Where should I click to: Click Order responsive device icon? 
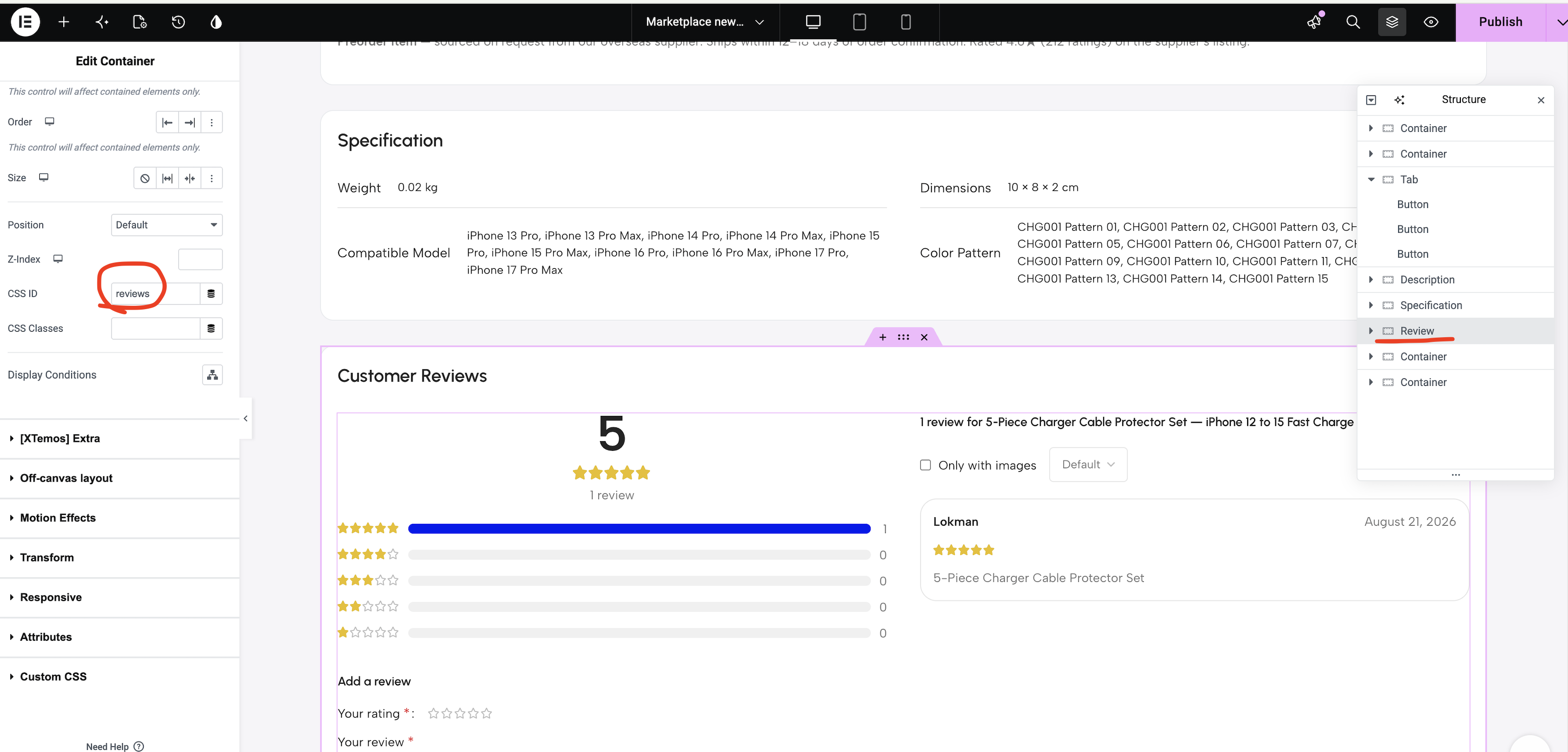pos(50,122)
